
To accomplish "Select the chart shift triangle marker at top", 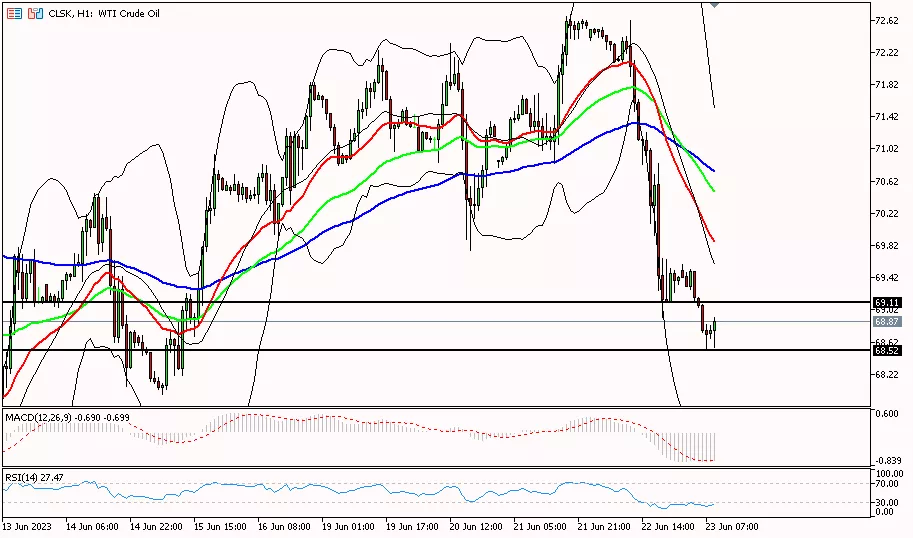I will click(x=714, y=5).
